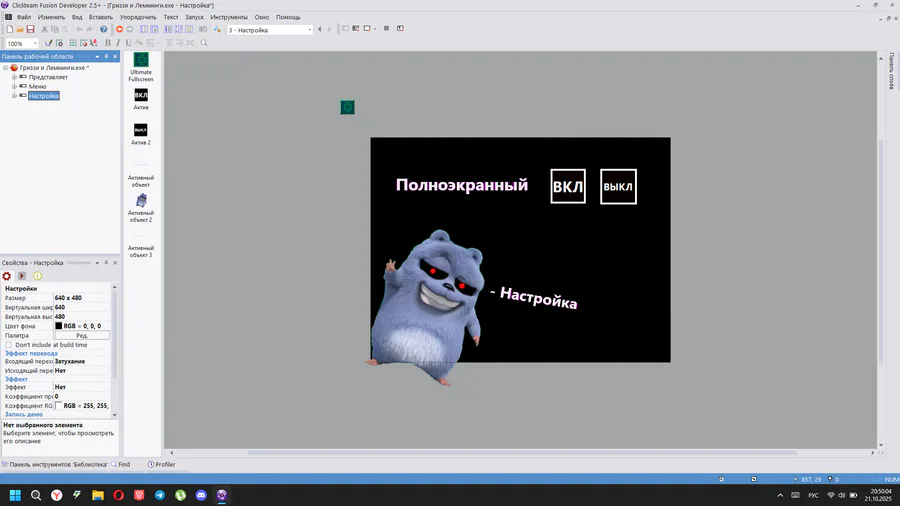Click the Ред. palette edit button
Viewport: 900px width, 506px height.
[82, 336]
